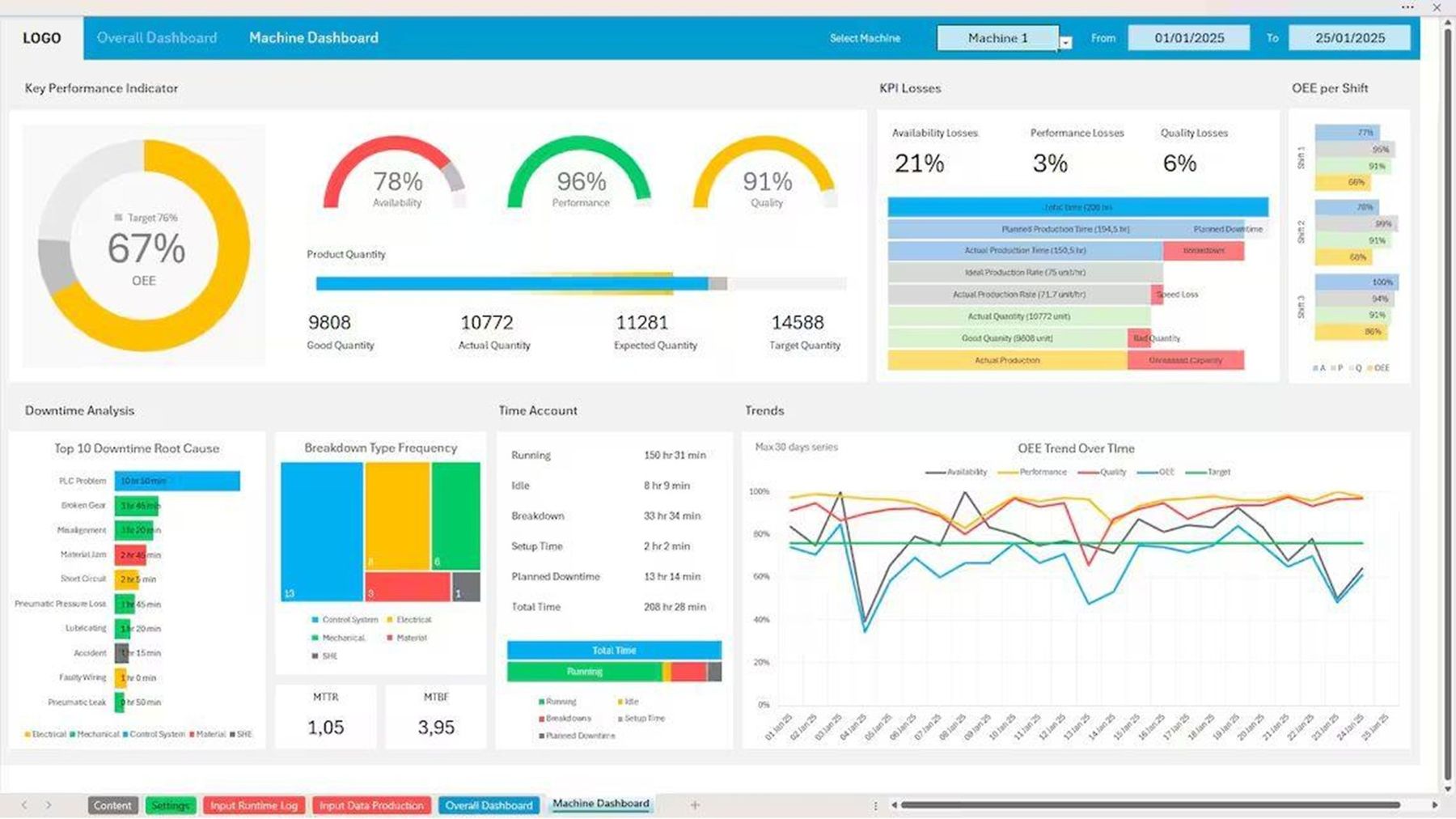Viewport: 1456px width, 819px height.
Task: Click the Top 10 Downtime Root Cause title
Action: (x=137, y=448)
